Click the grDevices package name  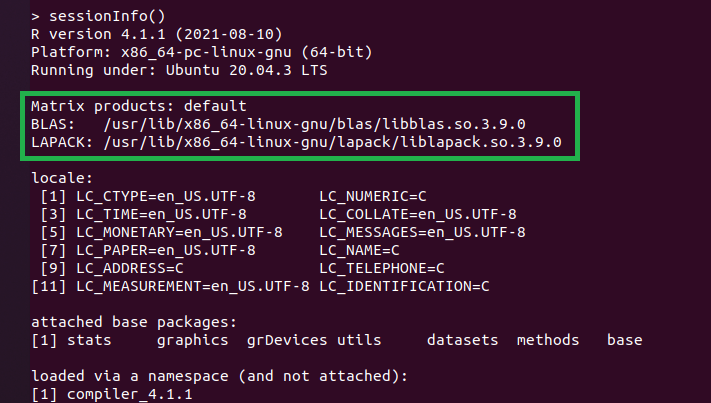[x=287, y=340]
